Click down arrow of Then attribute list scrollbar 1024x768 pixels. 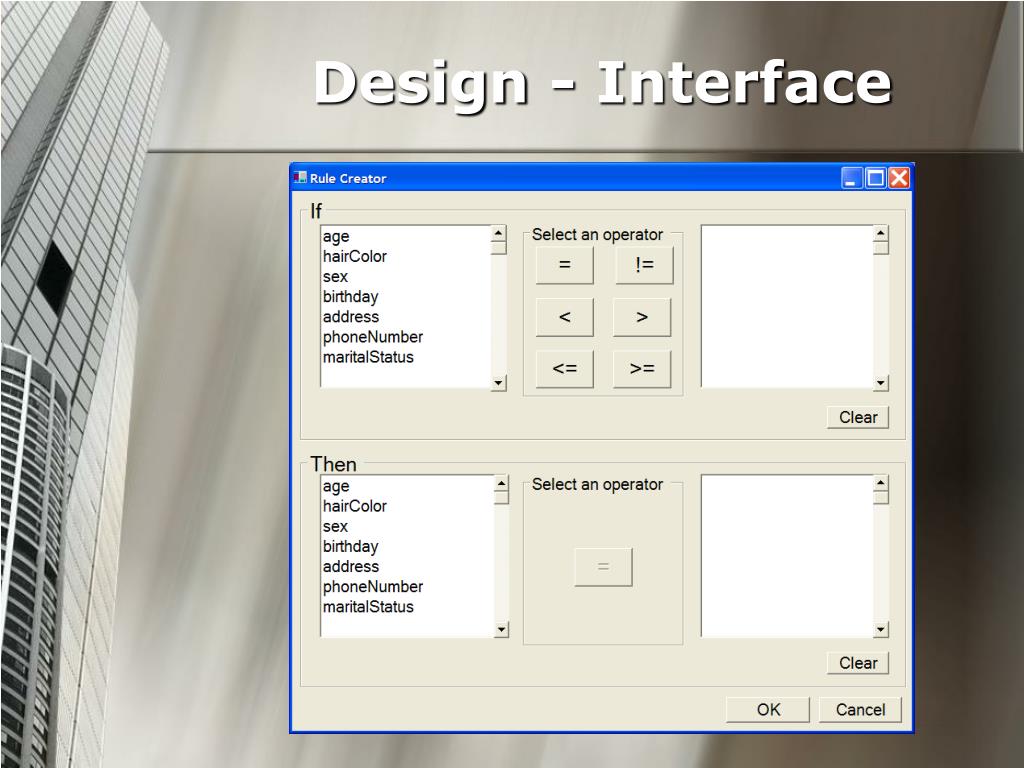[x=502, y=630]
